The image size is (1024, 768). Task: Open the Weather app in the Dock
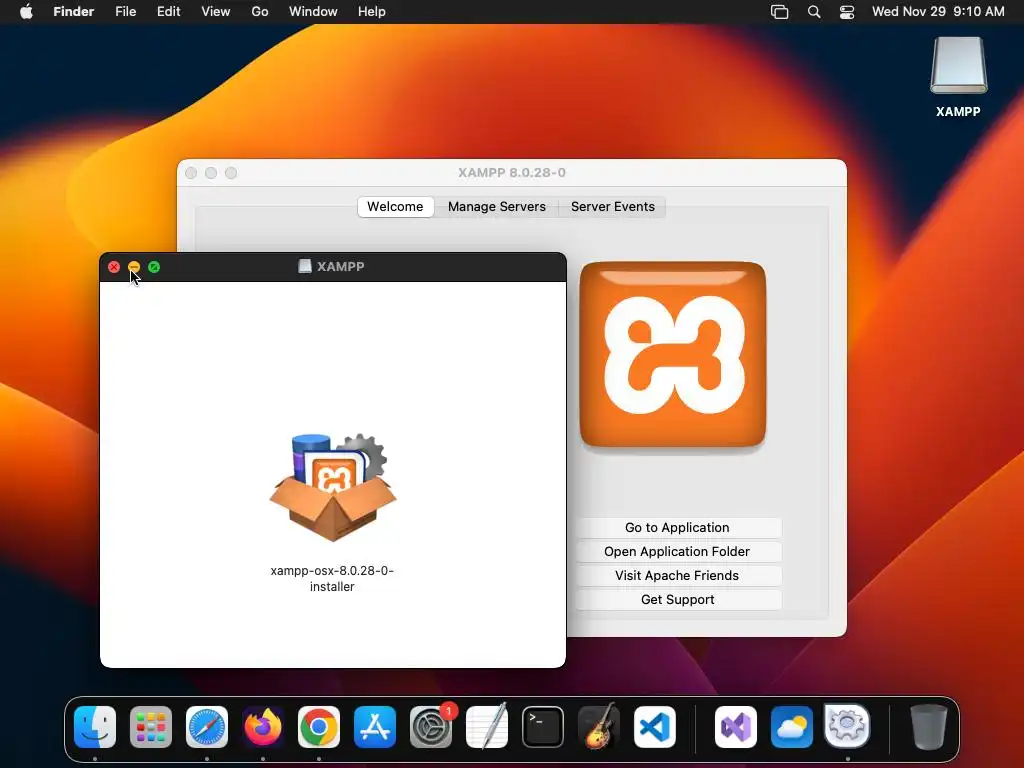pyautogui.click(x=792, y=727)
